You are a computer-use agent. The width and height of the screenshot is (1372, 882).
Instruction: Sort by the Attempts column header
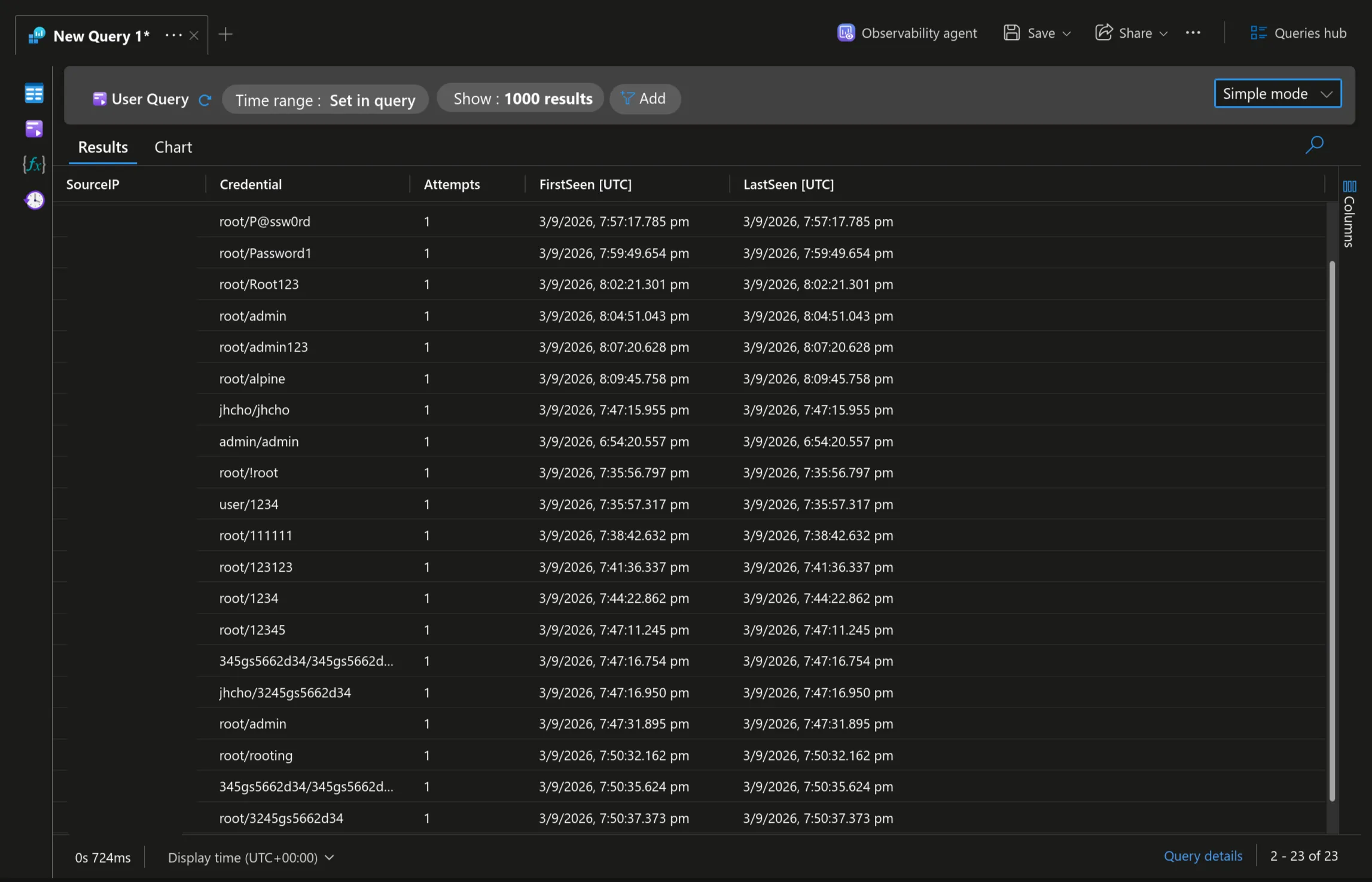[452, 184]
